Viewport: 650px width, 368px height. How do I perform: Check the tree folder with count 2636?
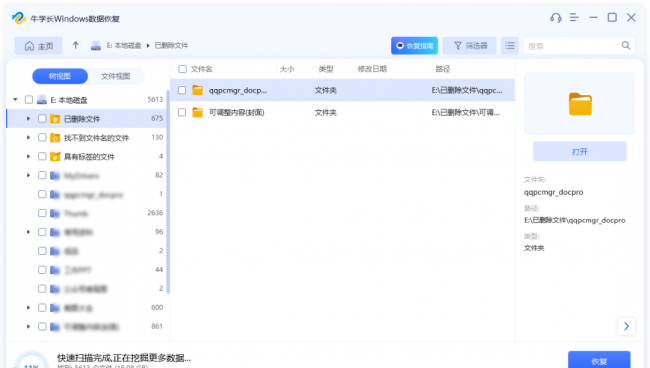[42, 213]
